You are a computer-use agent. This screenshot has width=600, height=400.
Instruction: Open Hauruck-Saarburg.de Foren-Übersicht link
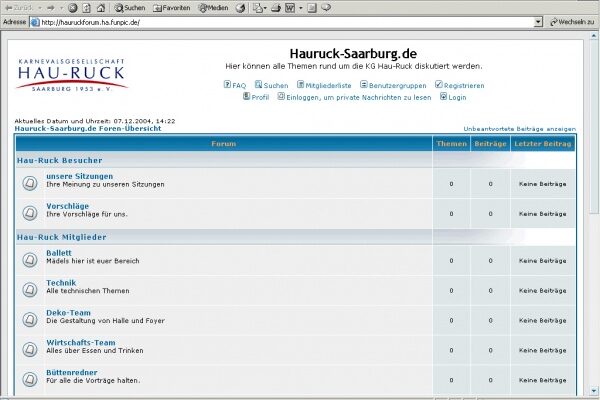[x=88, y=129]
